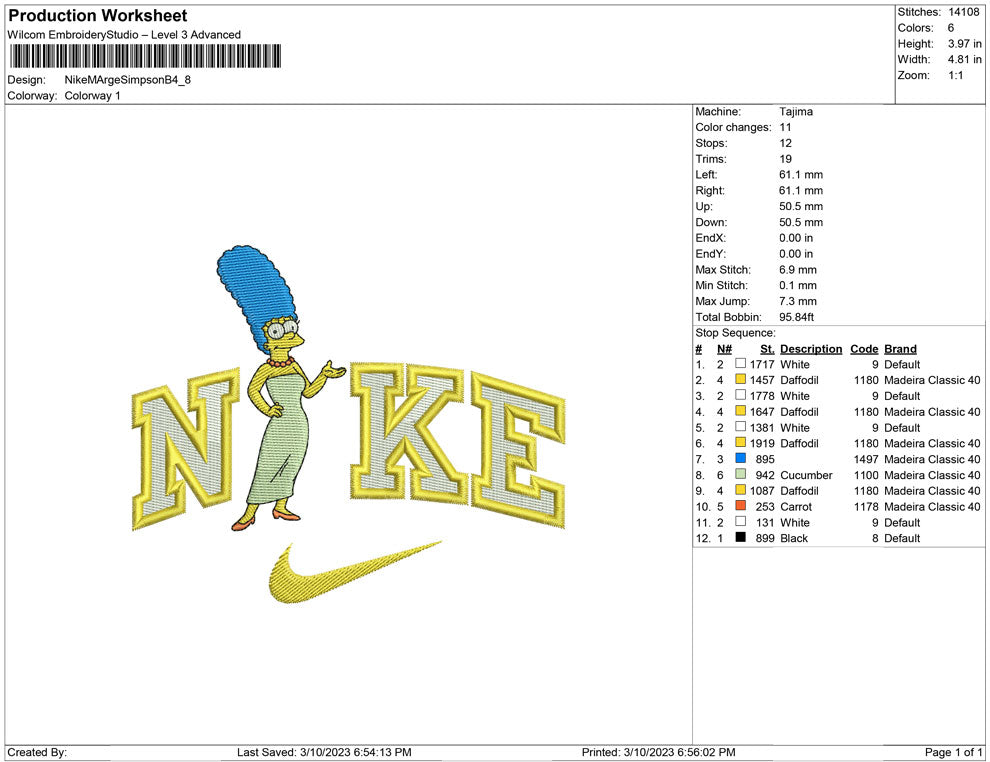Click the 'Code' column header

click(x=864, y=349)
